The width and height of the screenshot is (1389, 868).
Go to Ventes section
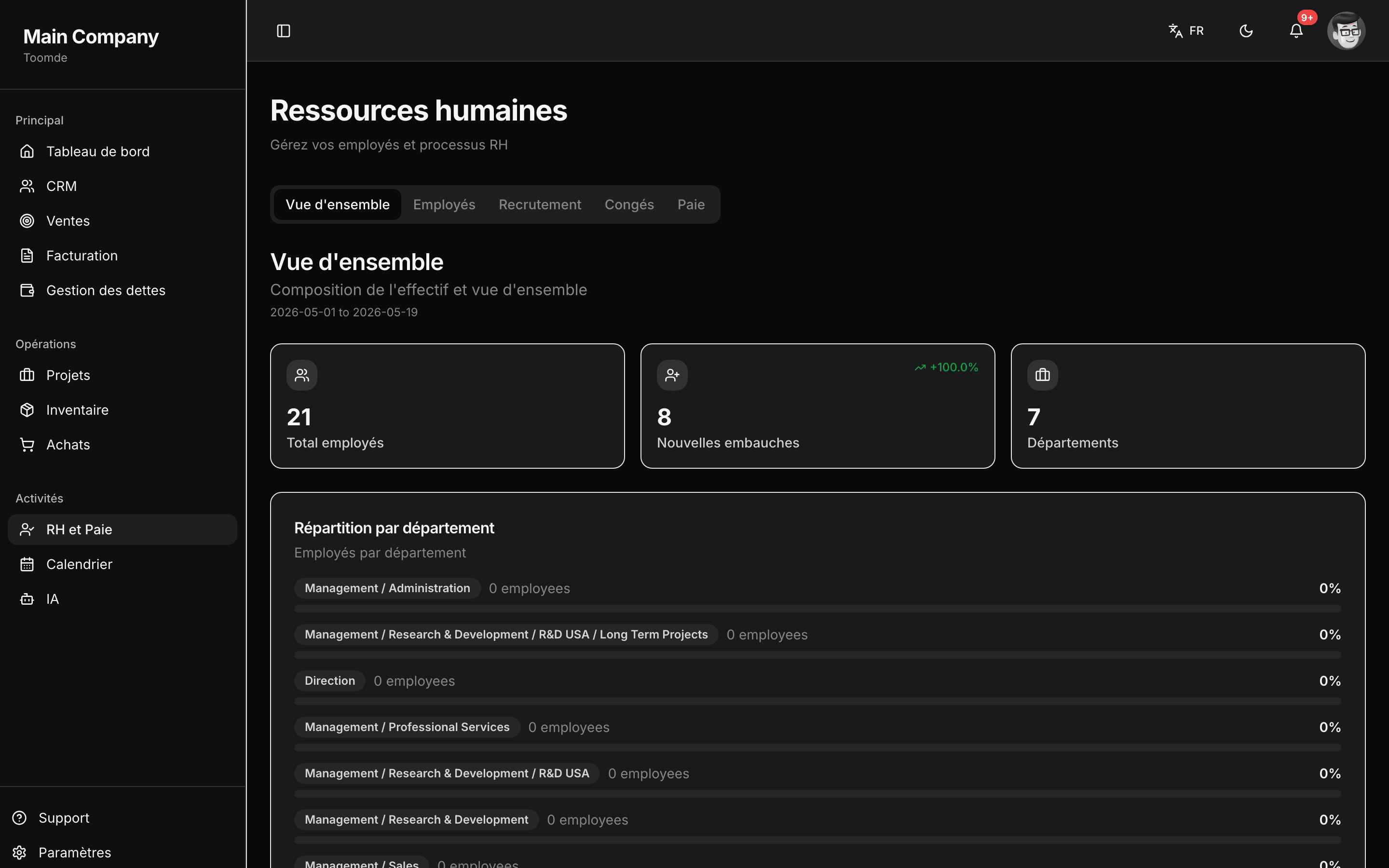(x=122, y=221)
